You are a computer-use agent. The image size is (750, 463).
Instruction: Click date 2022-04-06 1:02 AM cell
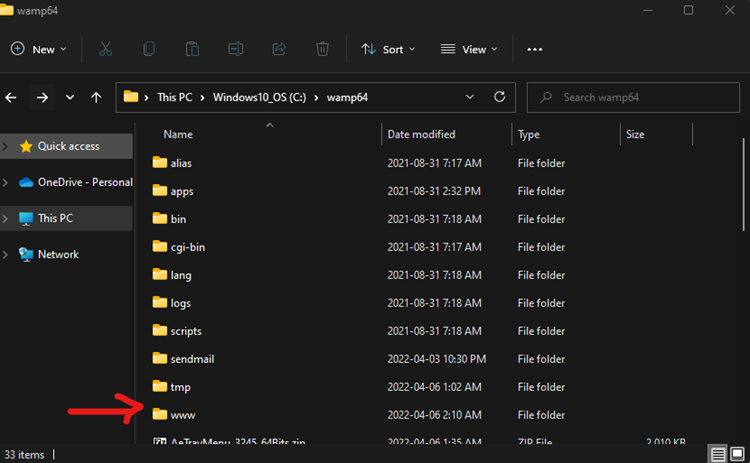434,386
